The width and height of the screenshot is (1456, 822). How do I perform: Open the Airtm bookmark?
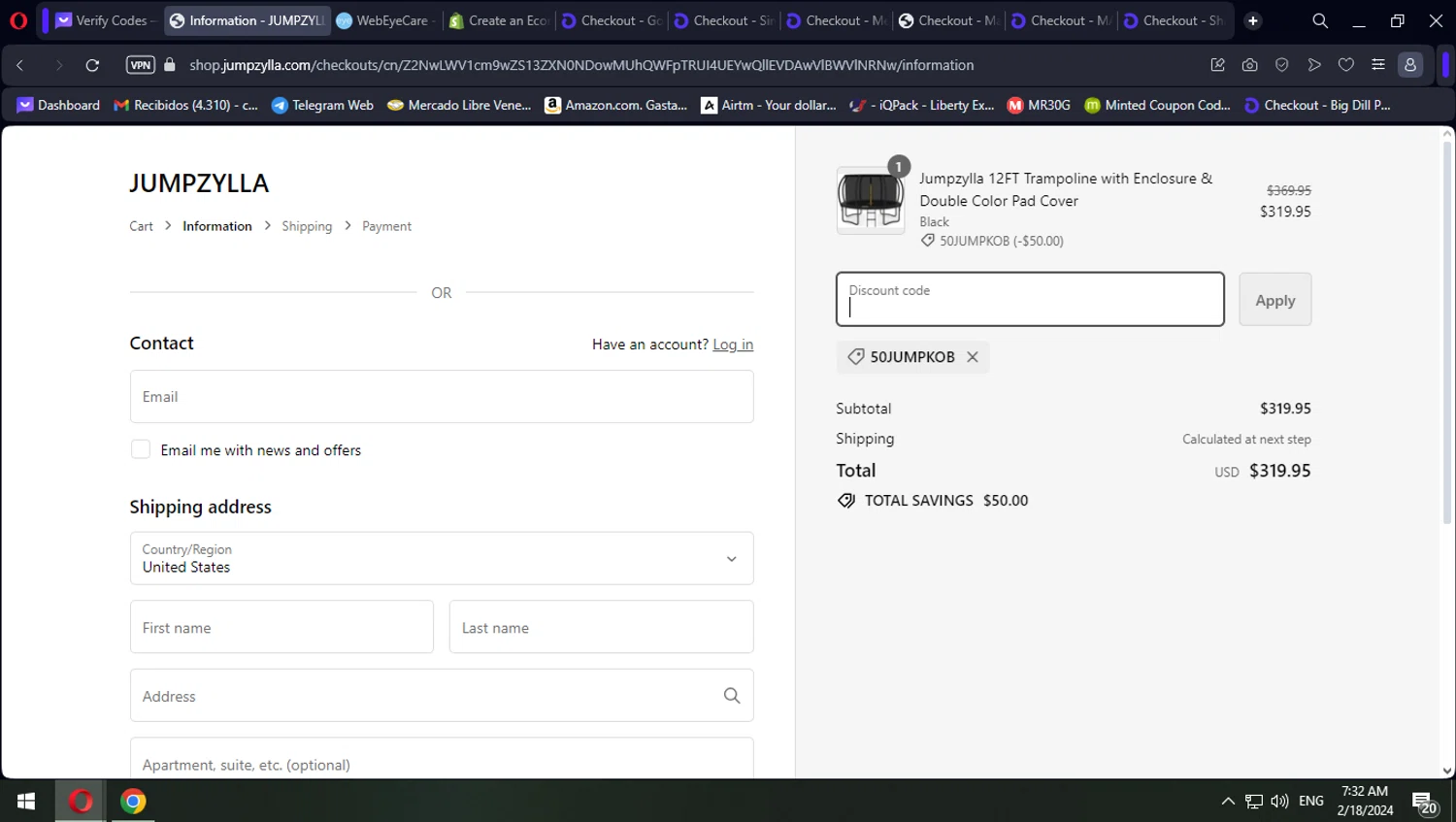click(x=769, y=105)
